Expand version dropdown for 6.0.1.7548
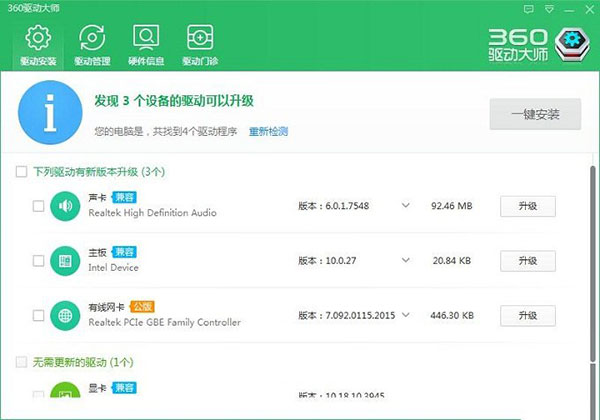600x420 pixels. pos(406,206)
